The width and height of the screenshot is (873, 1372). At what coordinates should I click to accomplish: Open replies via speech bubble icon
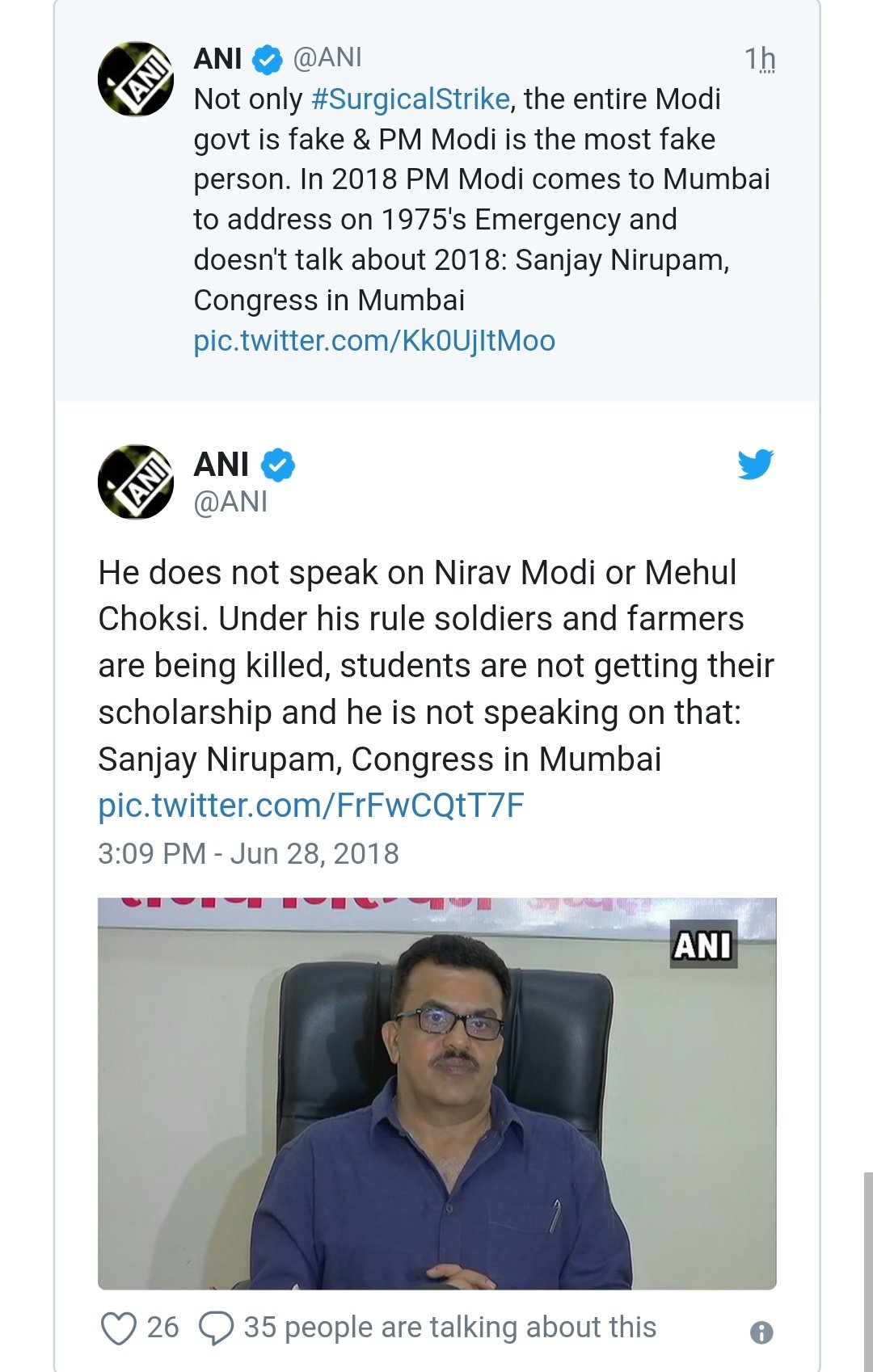216,1328
